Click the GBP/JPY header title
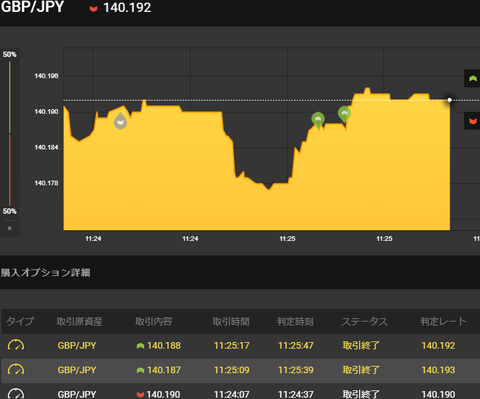Screen dimensions: 480x399 pos(32,7)
